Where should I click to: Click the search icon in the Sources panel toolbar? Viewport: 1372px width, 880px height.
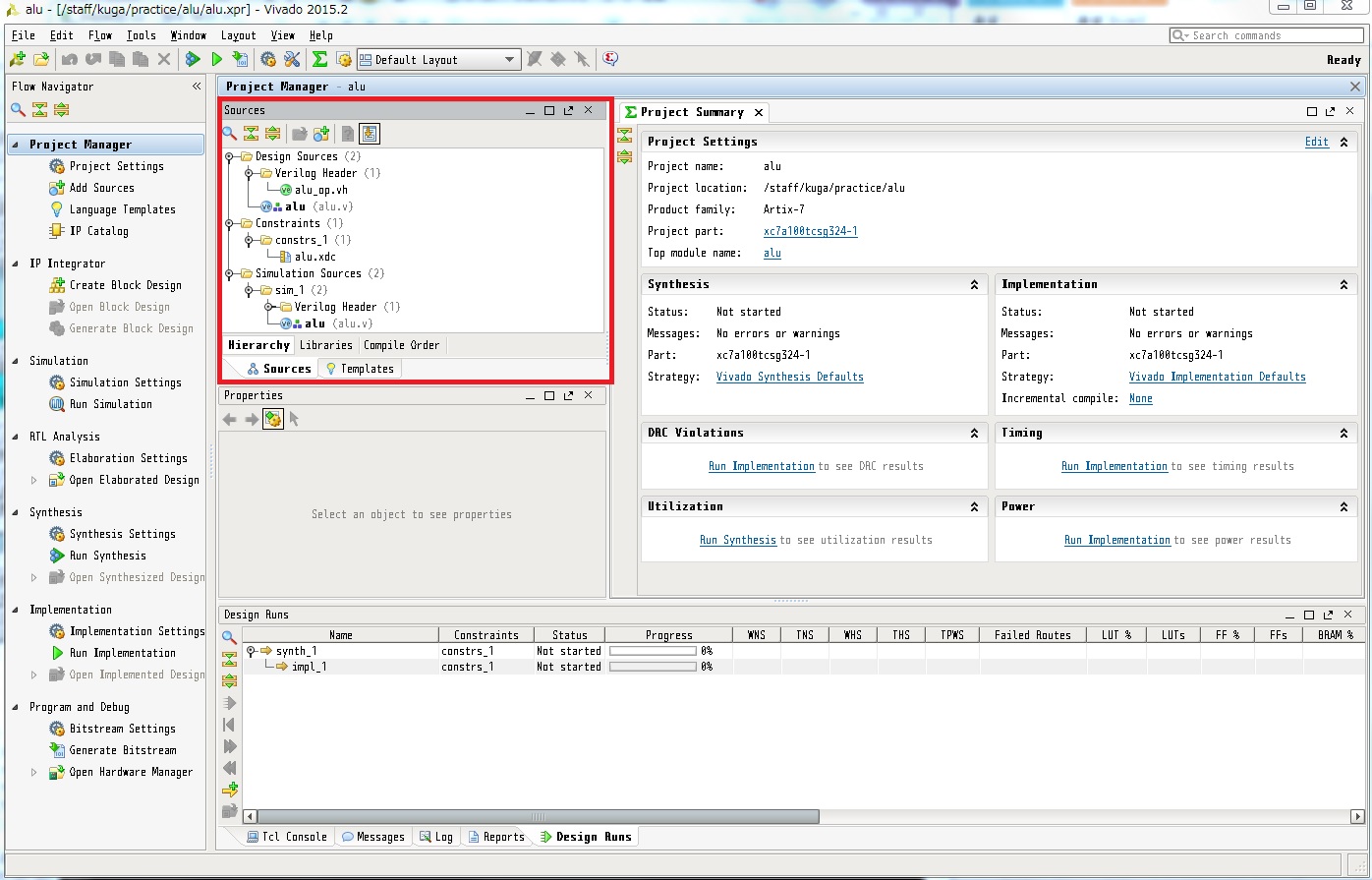pos(229,134)
